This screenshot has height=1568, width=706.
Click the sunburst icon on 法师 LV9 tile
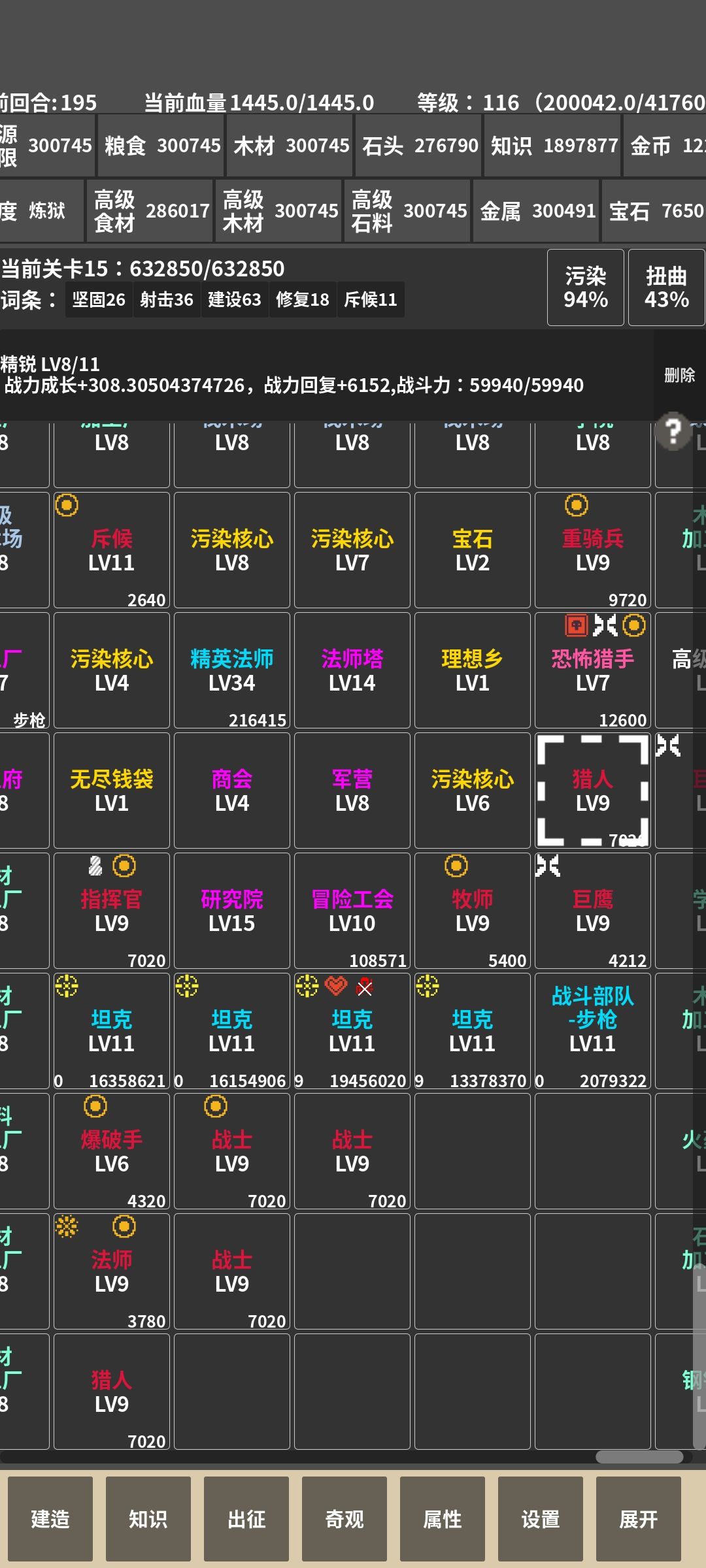pos(67,1226)
